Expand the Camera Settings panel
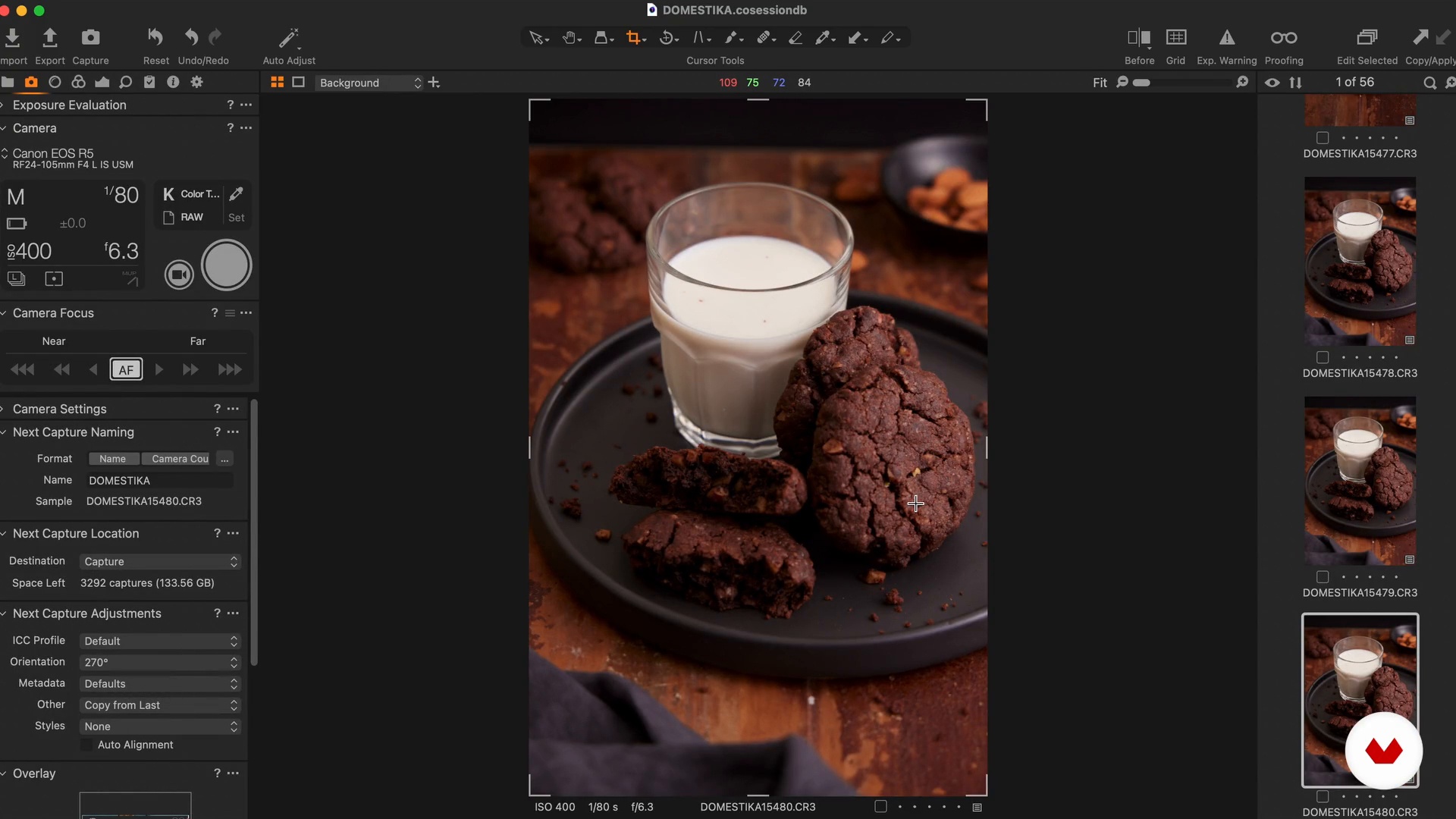1456x819 pixels. [4, 409]
